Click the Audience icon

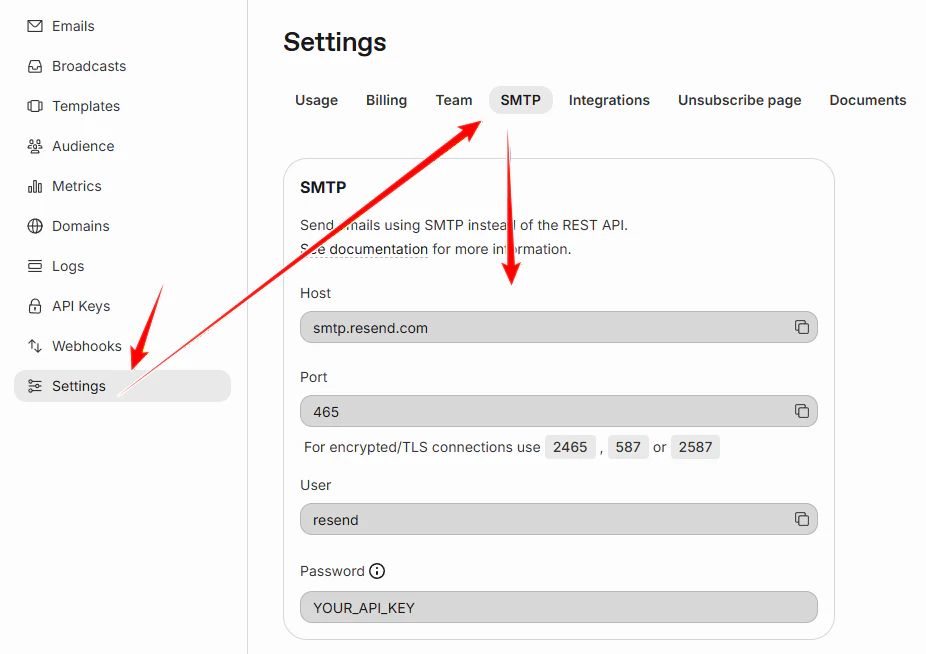tap(35, 146)
